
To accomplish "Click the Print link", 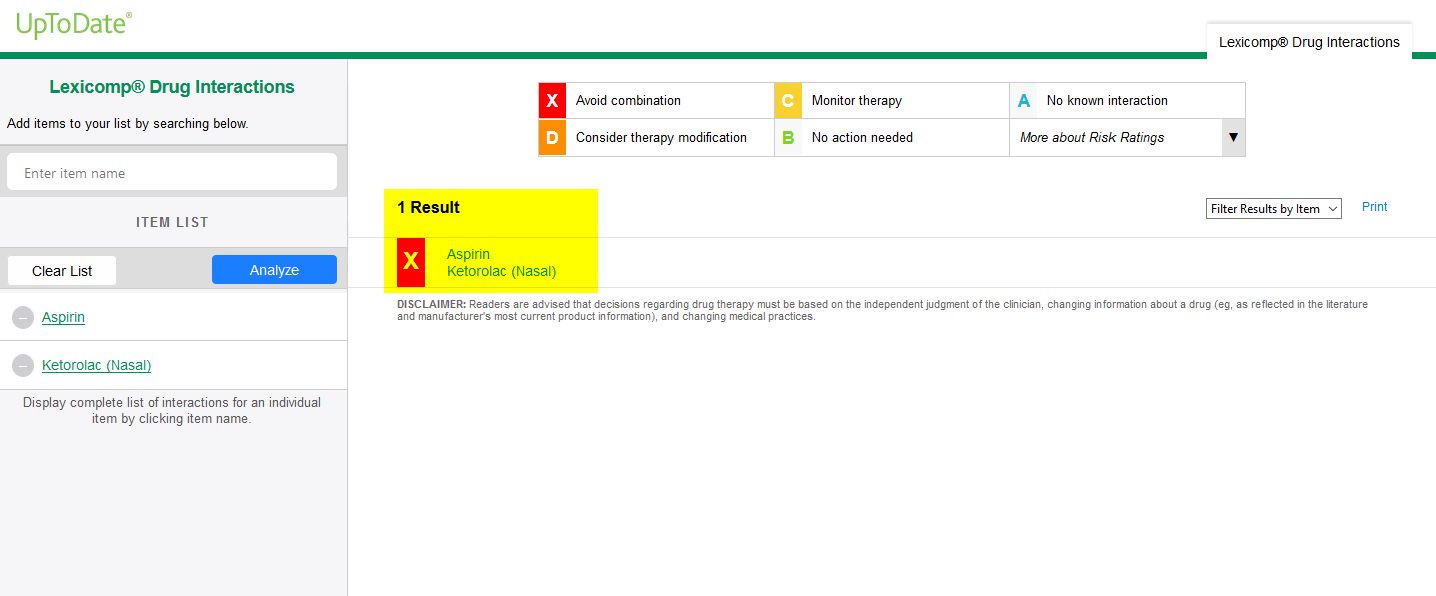I will click(x=1374, y=207).
